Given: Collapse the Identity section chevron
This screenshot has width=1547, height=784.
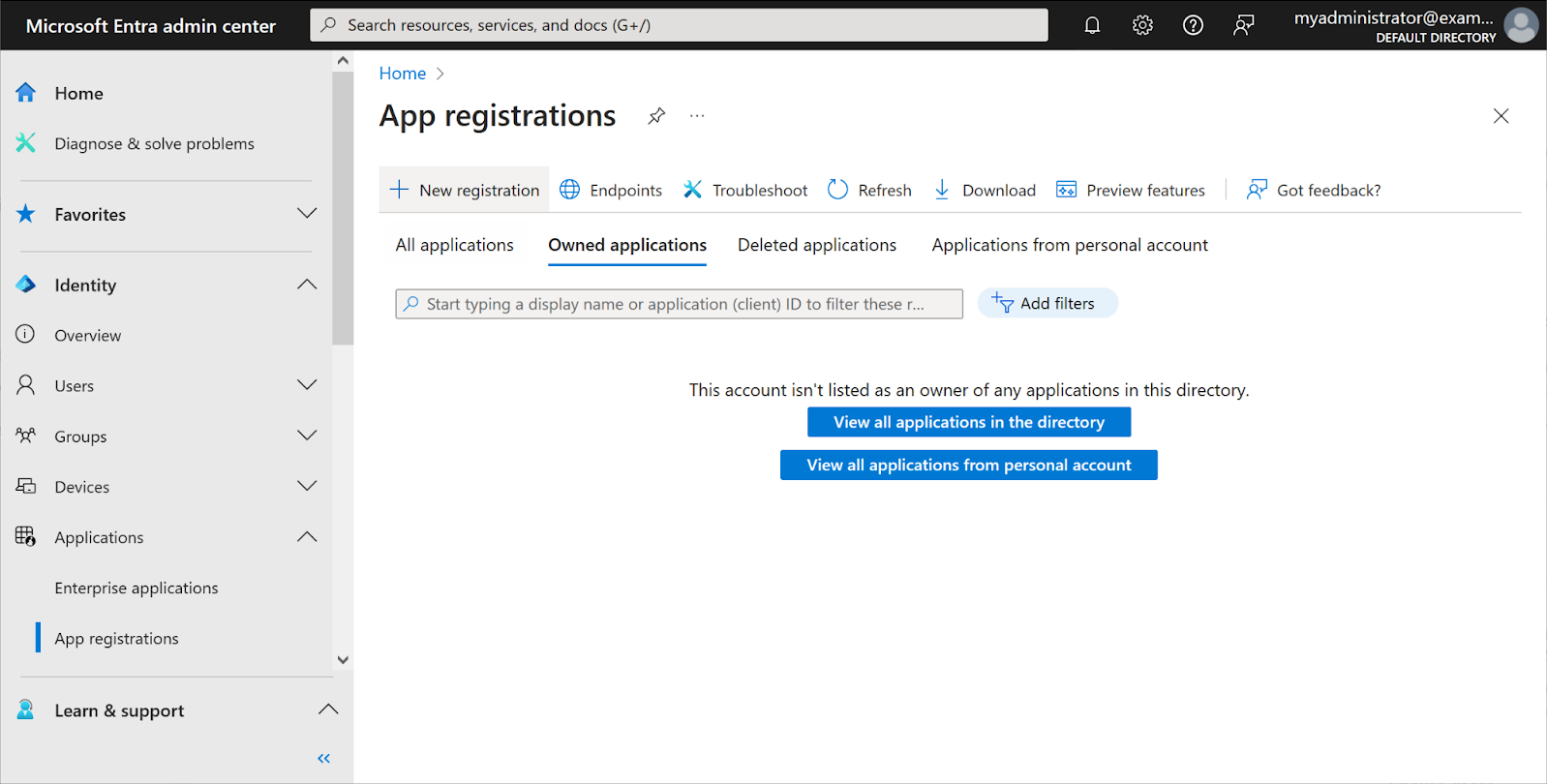Looking at the screenshot, I should pos(307,285).
